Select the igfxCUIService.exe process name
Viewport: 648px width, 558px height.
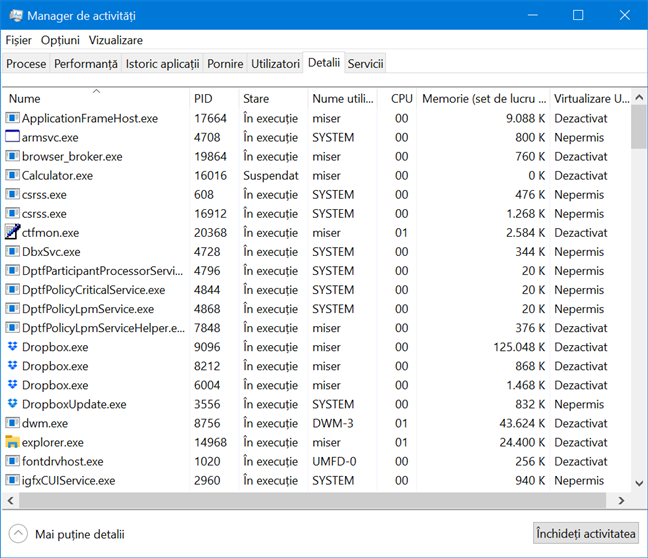[69, 480]
